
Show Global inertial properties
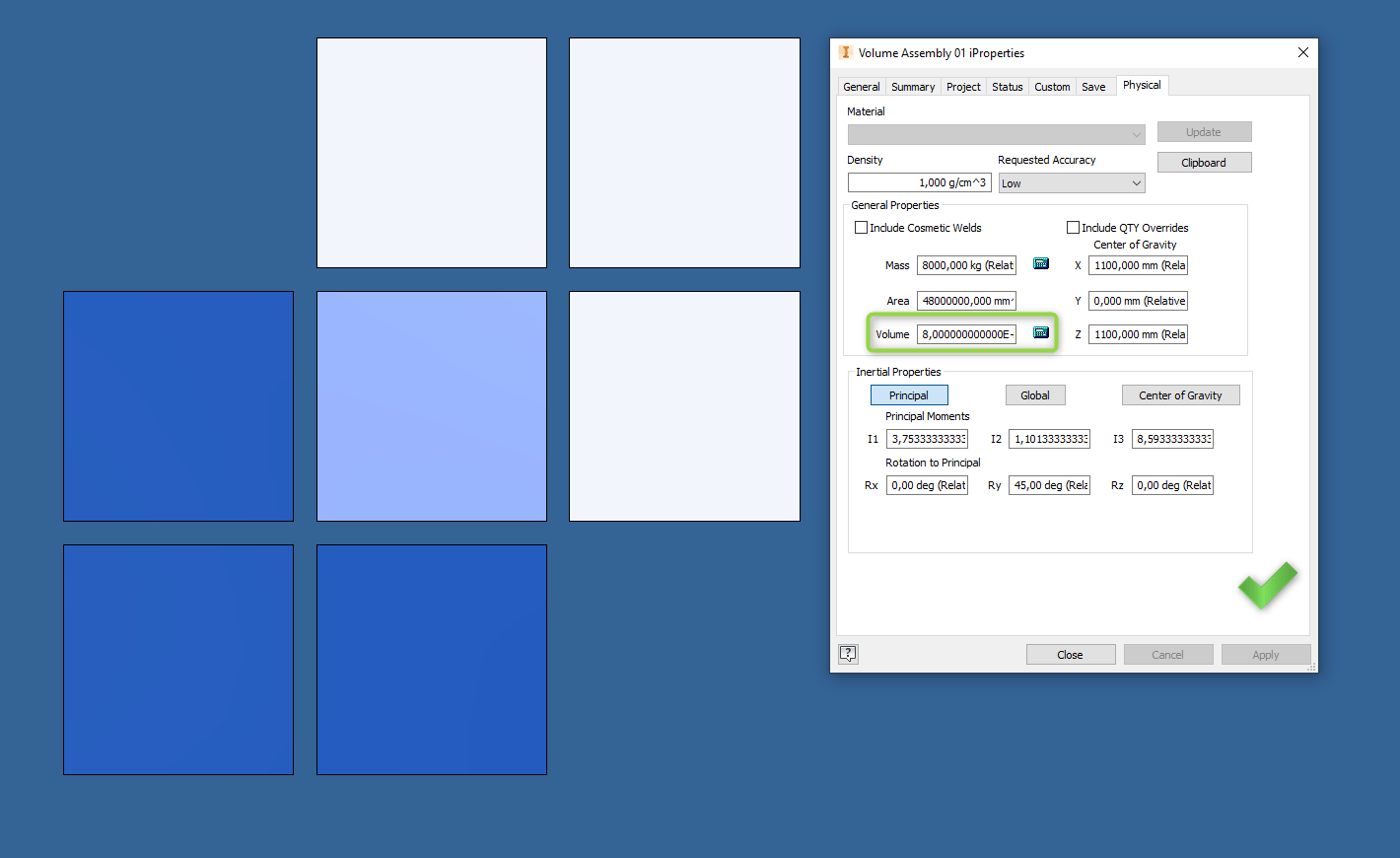coord(1035,395)
